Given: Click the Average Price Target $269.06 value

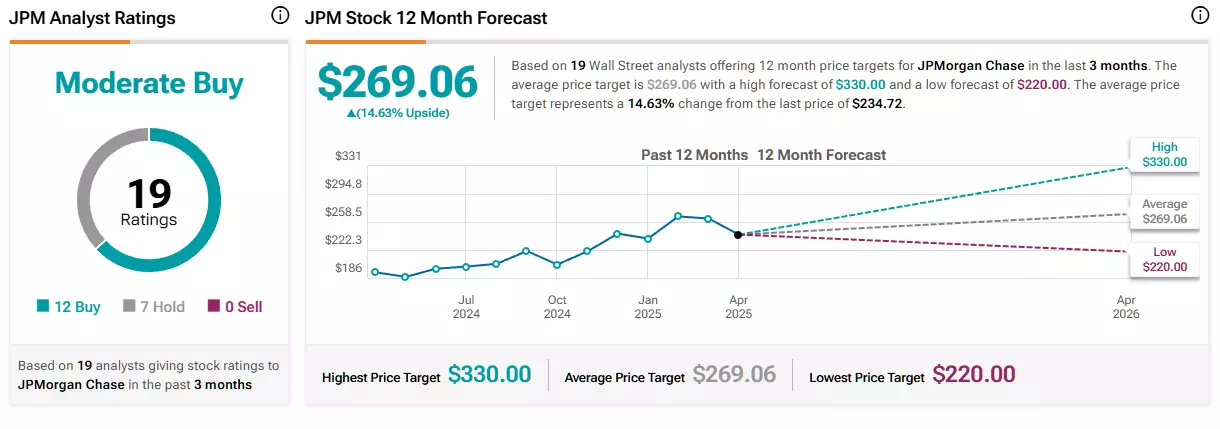Looking at the screenshot, I should click(733, 375).
